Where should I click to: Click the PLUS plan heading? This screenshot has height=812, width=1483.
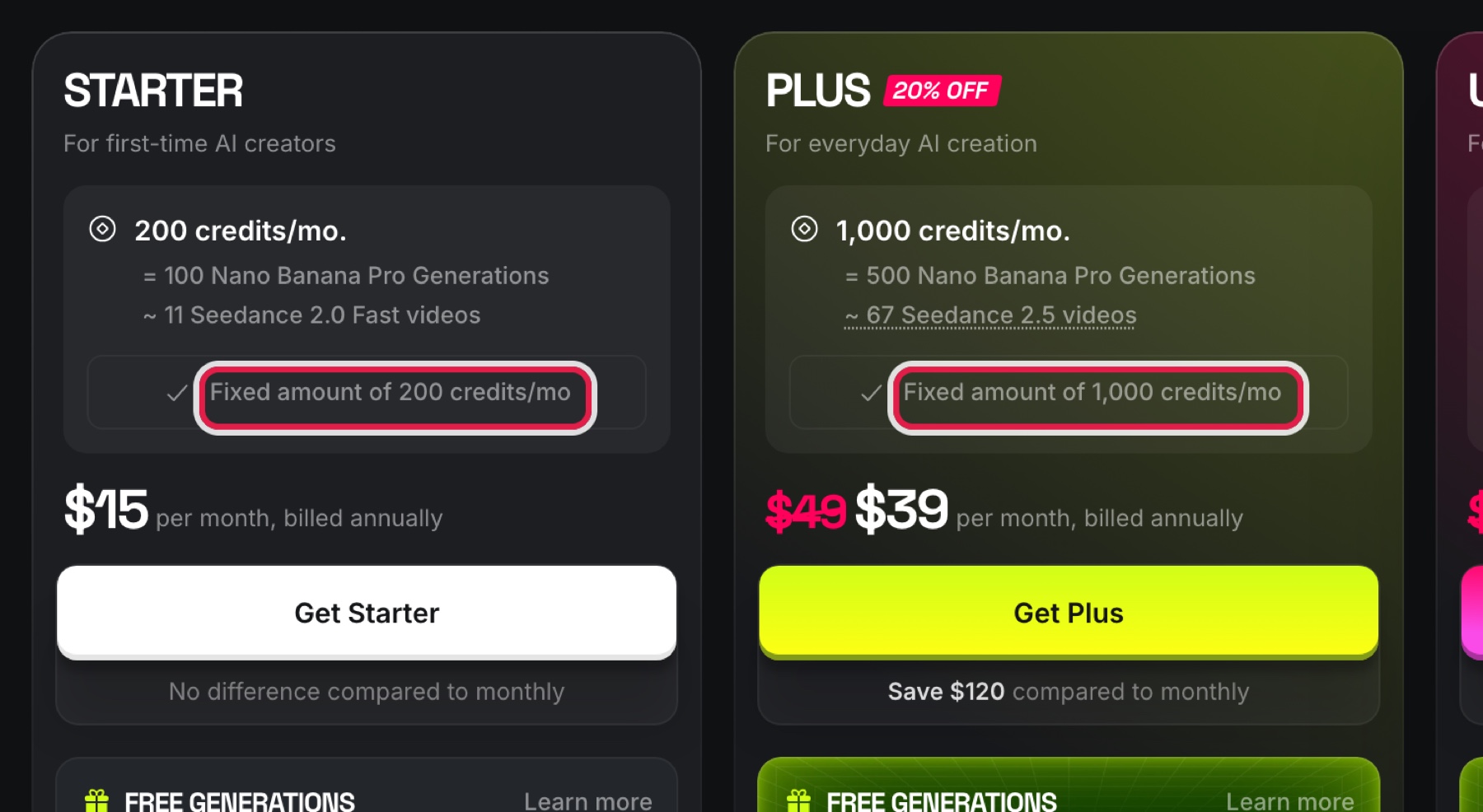(817, 91)
